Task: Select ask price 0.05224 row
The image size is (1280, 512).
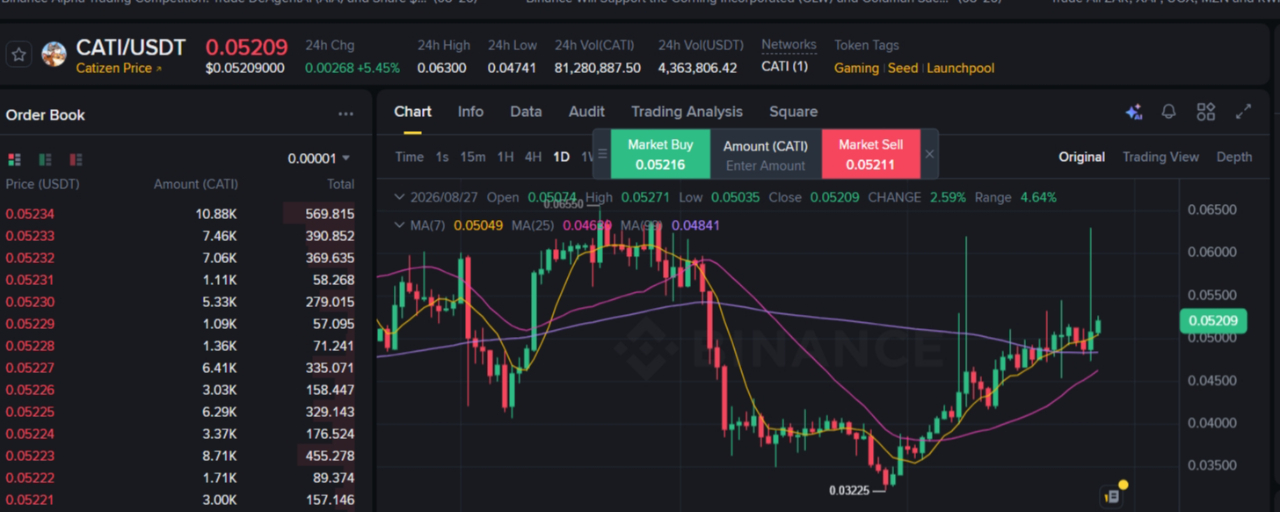Action: click(180, 434)
